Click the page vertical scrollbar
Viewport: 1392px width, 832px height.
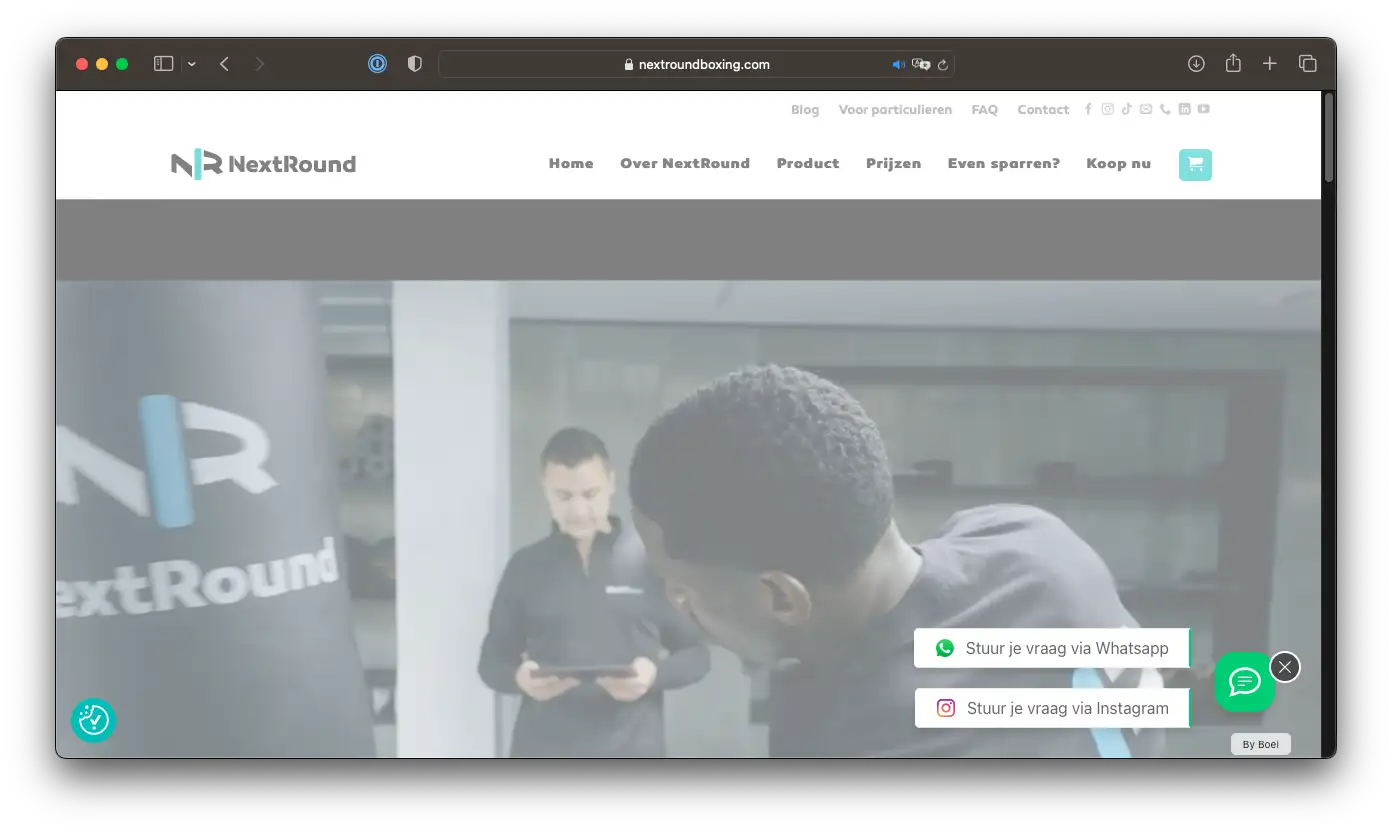pos(1328,138)
